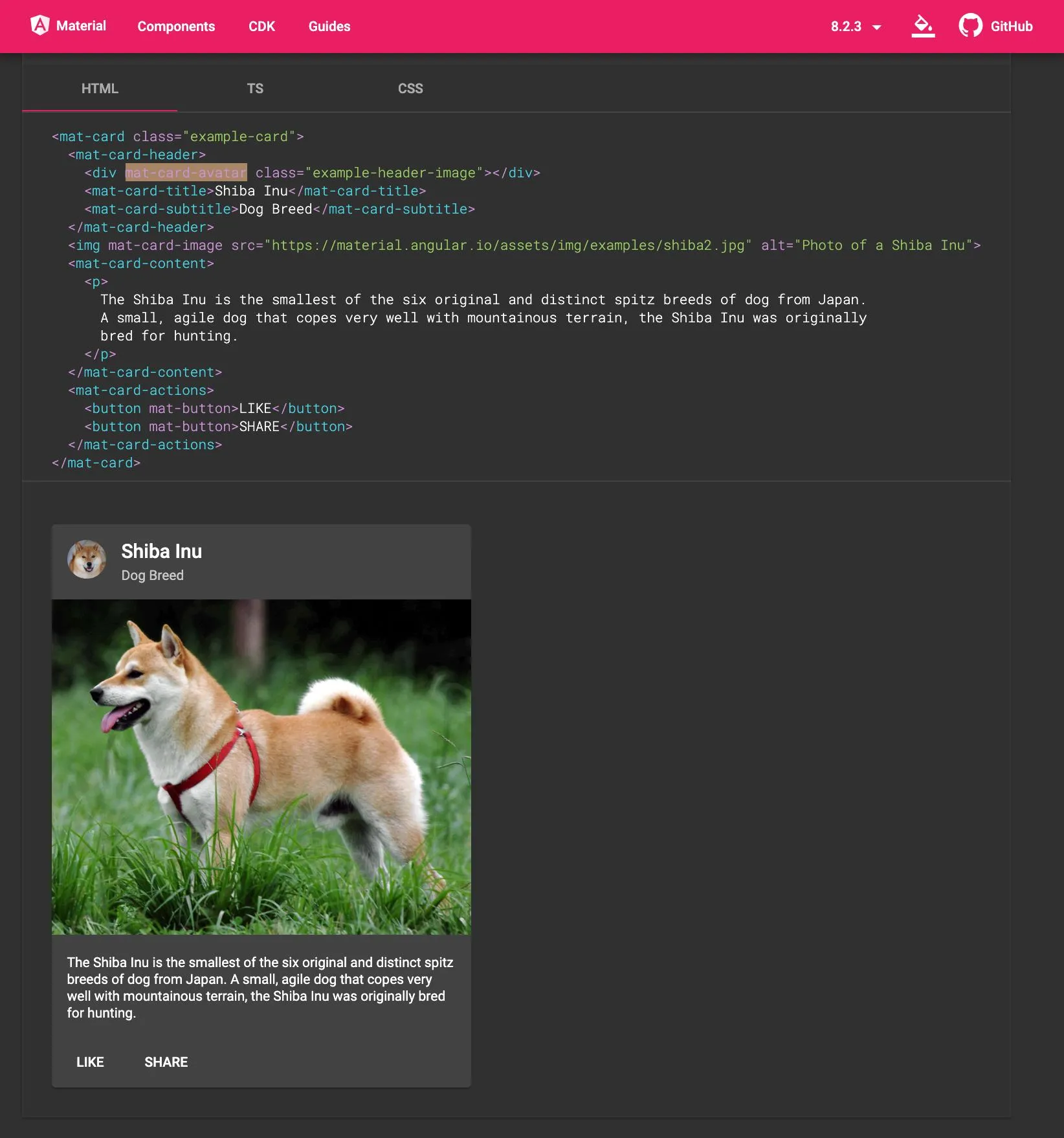Click the opening <mat-card-content> tag in code

[x=141, y=263]
